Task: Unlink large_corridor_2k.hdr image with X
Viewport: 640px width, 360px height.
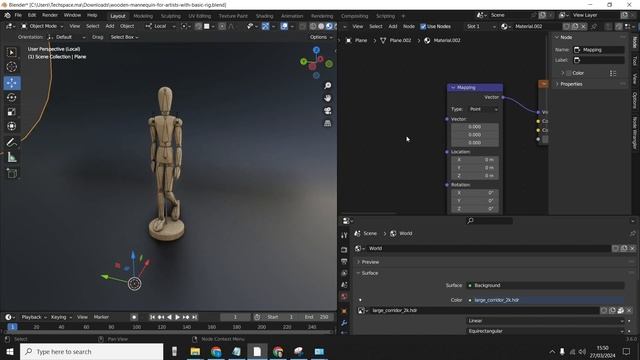Action: coord(629,311)
